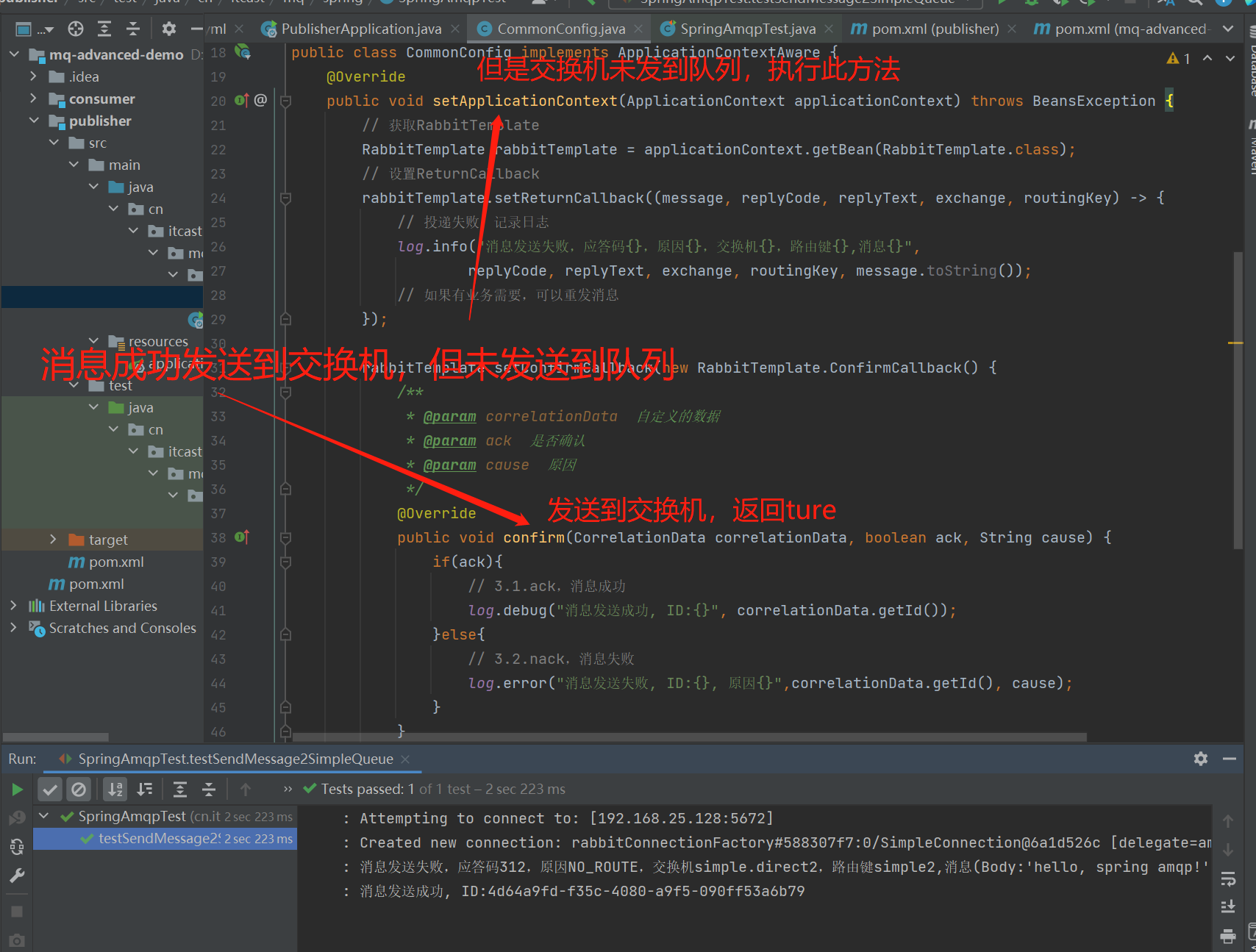Expand External Libraries in the project tree
This screenshot has height=952, width=1256.
coord(13,606)
